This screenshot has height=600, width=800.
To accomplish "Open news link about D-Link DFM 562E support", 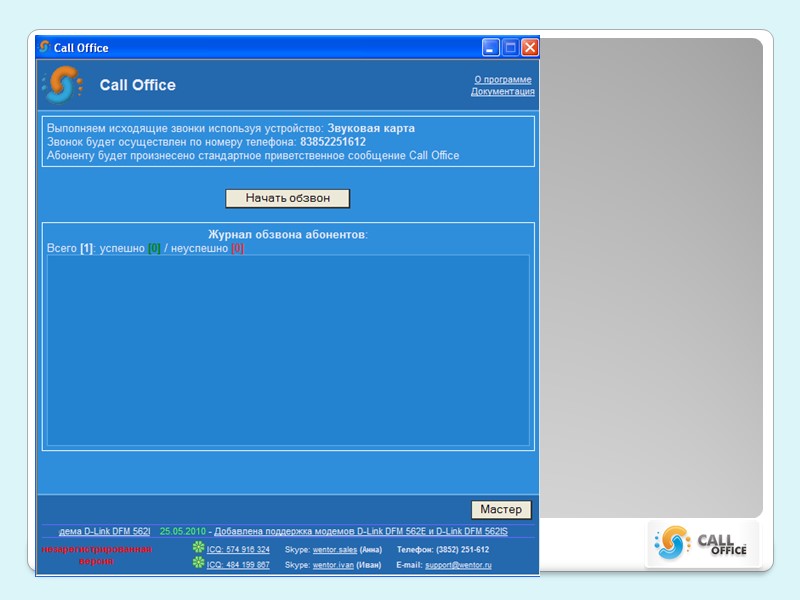I will pos(361,531).
